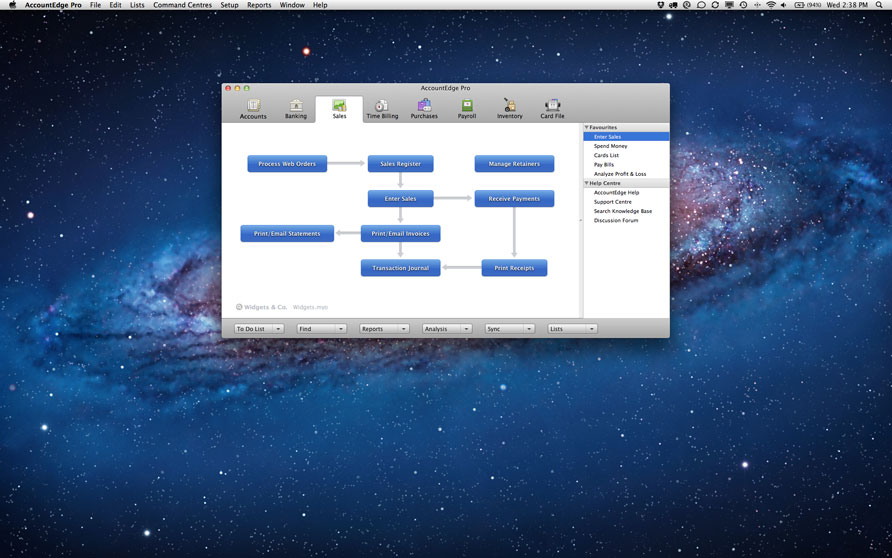Viewport: 892px width, 558px height.
Task: Open the Reports dropdown at window bottom
Action: coord(384,329)
